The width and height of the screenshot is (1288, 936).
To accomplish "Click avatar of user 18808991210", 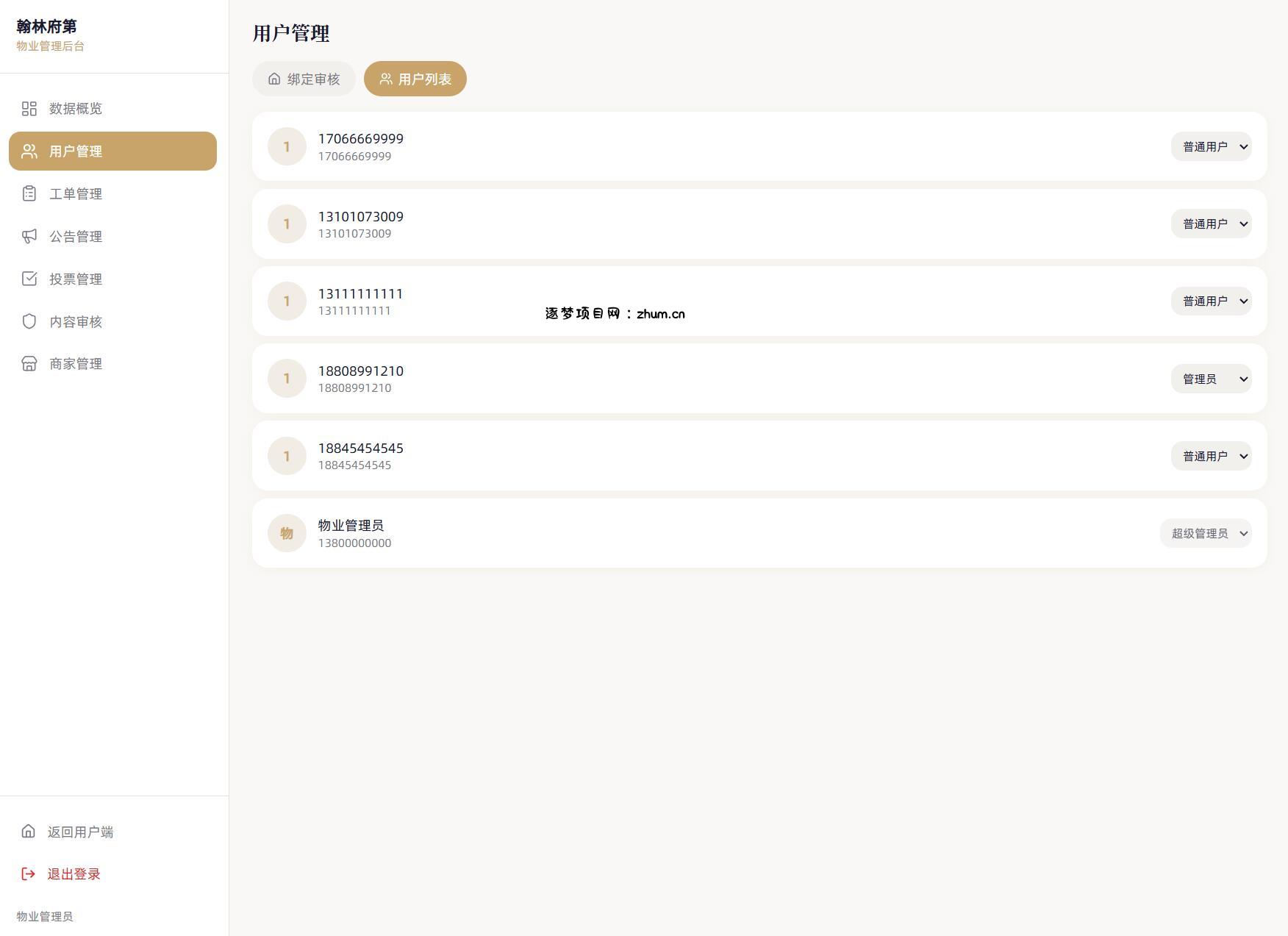I will 287,379.
